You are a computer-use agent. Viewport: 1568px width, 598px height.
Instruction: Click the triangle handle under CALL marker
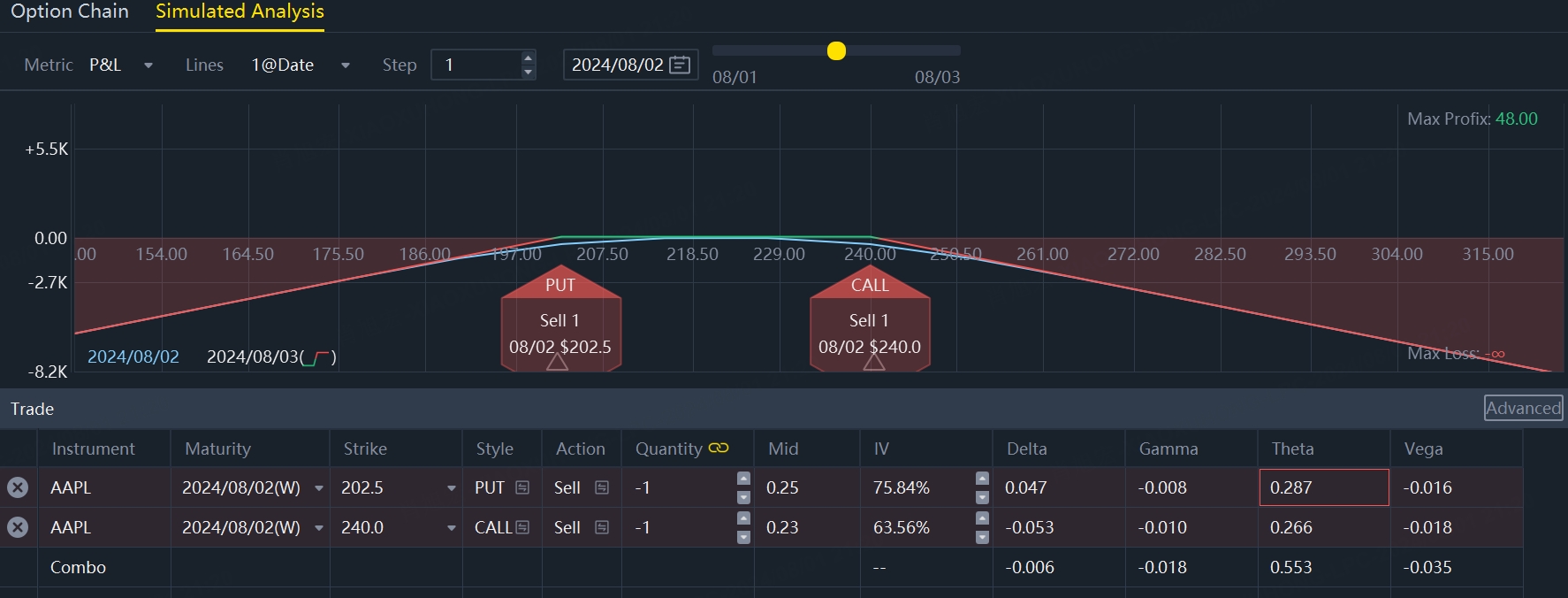pos(874,361)
